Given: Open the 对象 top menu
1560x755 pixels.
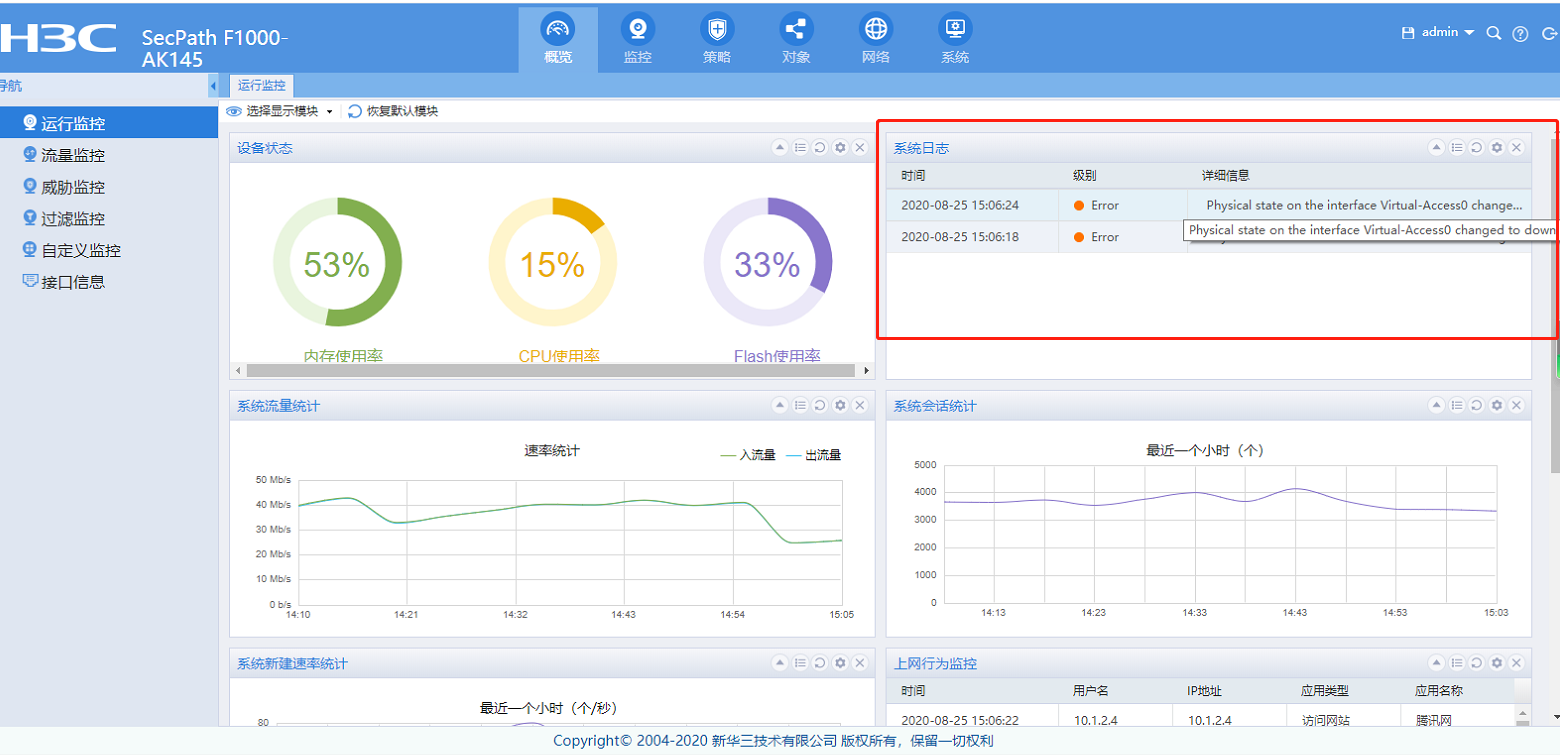Looking at the screenshot, I should 796,39.
